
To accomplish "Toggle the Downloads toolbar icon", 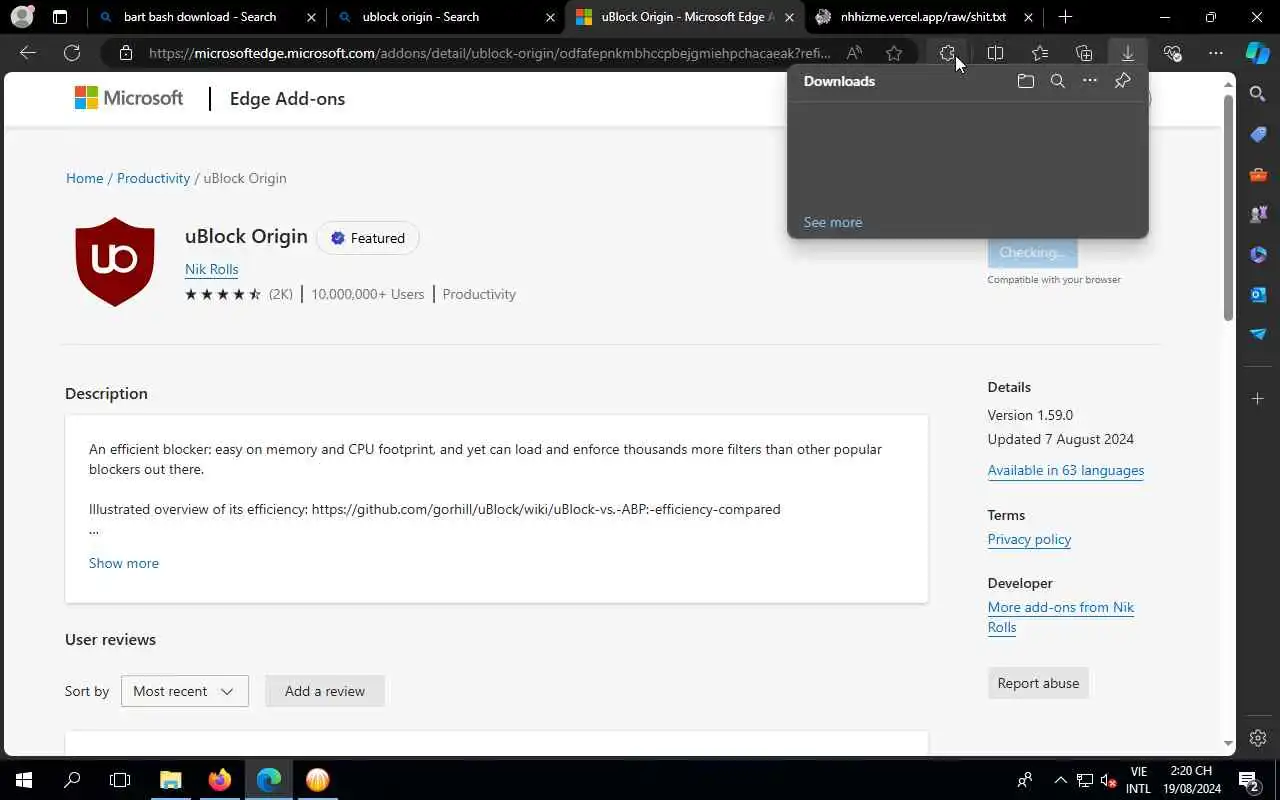I will pyautogui.click(x=1128, y=53).
